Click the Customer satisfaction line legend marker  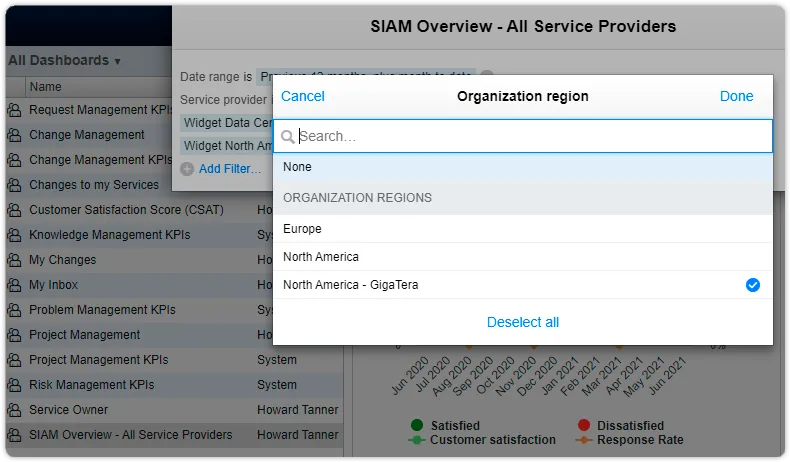[x=417, y=440]
